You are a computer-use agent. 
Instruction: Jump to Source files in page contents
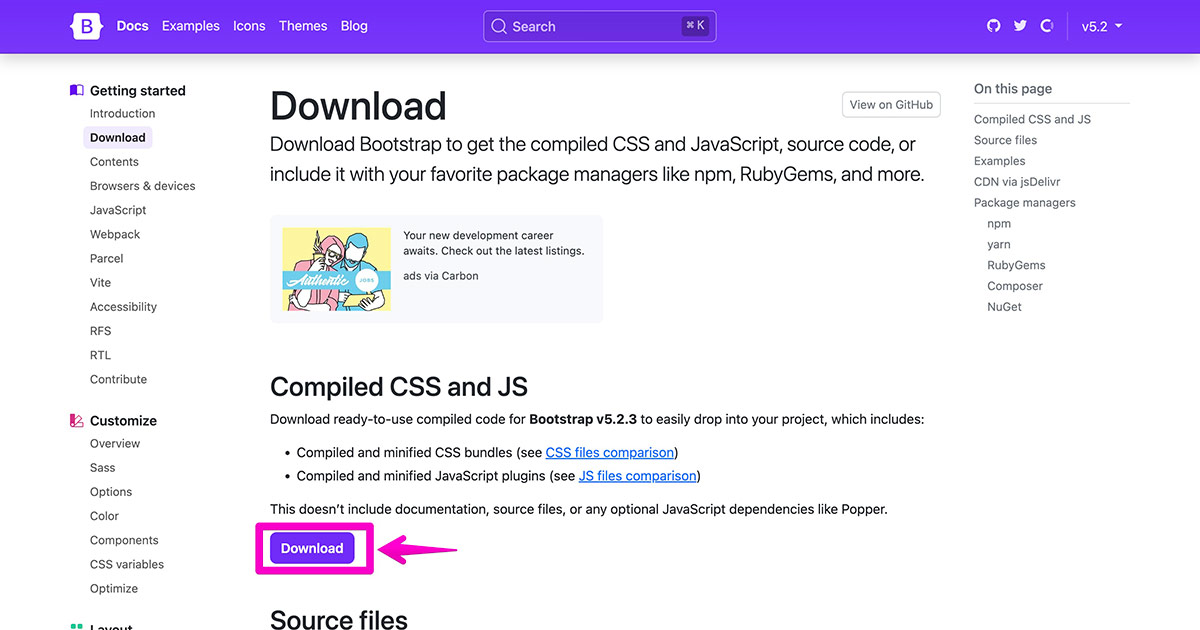[1005, 140]
